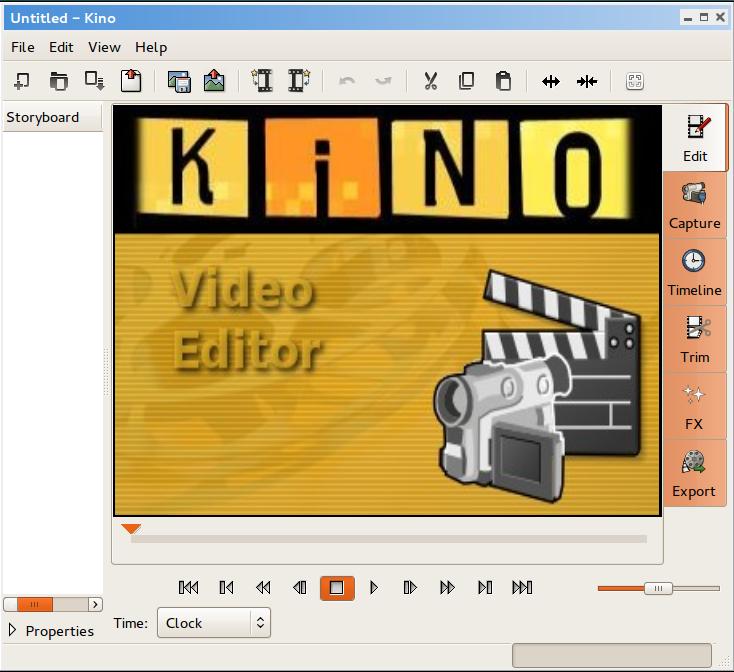Click the orange Stop button
734x672 pixels.
coord(337,588)
